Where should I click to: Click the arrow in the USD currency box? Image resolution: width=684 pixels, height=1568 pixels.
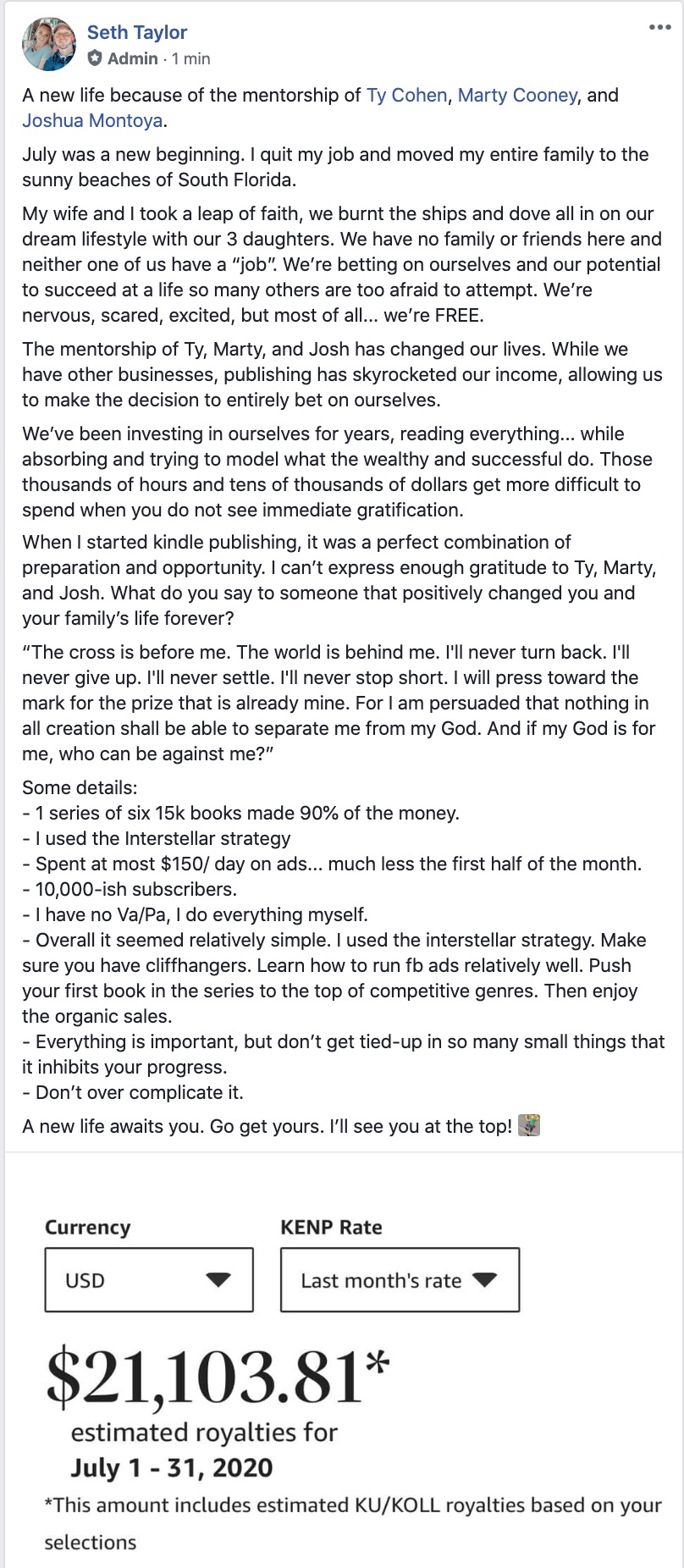click(x=218, y=1279)
